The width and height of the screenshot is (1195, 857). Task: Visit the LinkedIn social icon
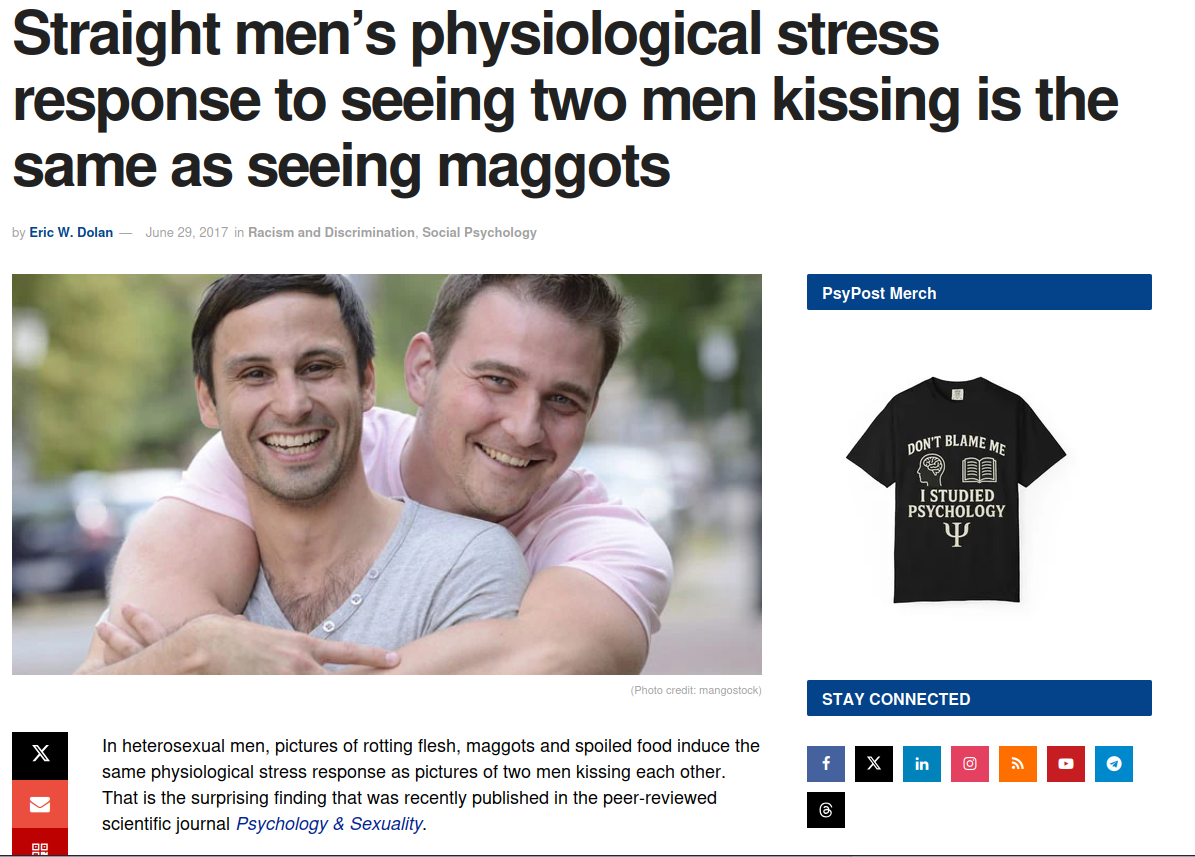coord(921,763)
